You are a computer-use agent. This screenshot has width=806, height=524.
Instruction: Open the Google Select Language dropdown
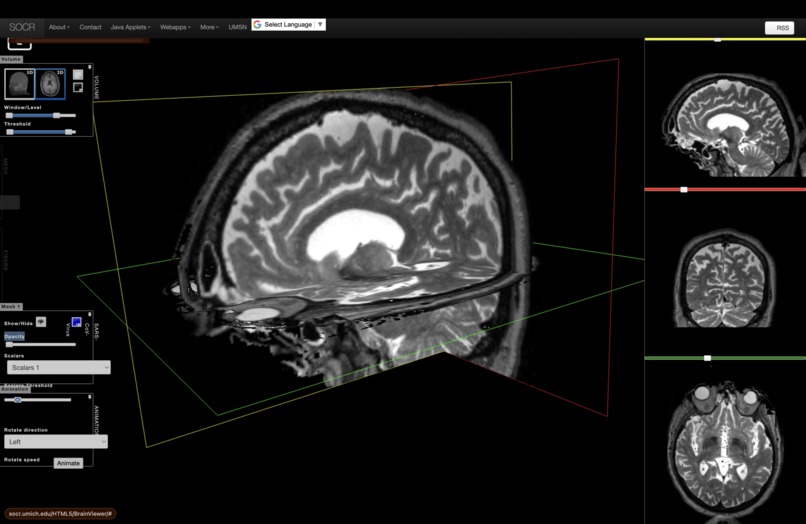[x=288, y=25]
